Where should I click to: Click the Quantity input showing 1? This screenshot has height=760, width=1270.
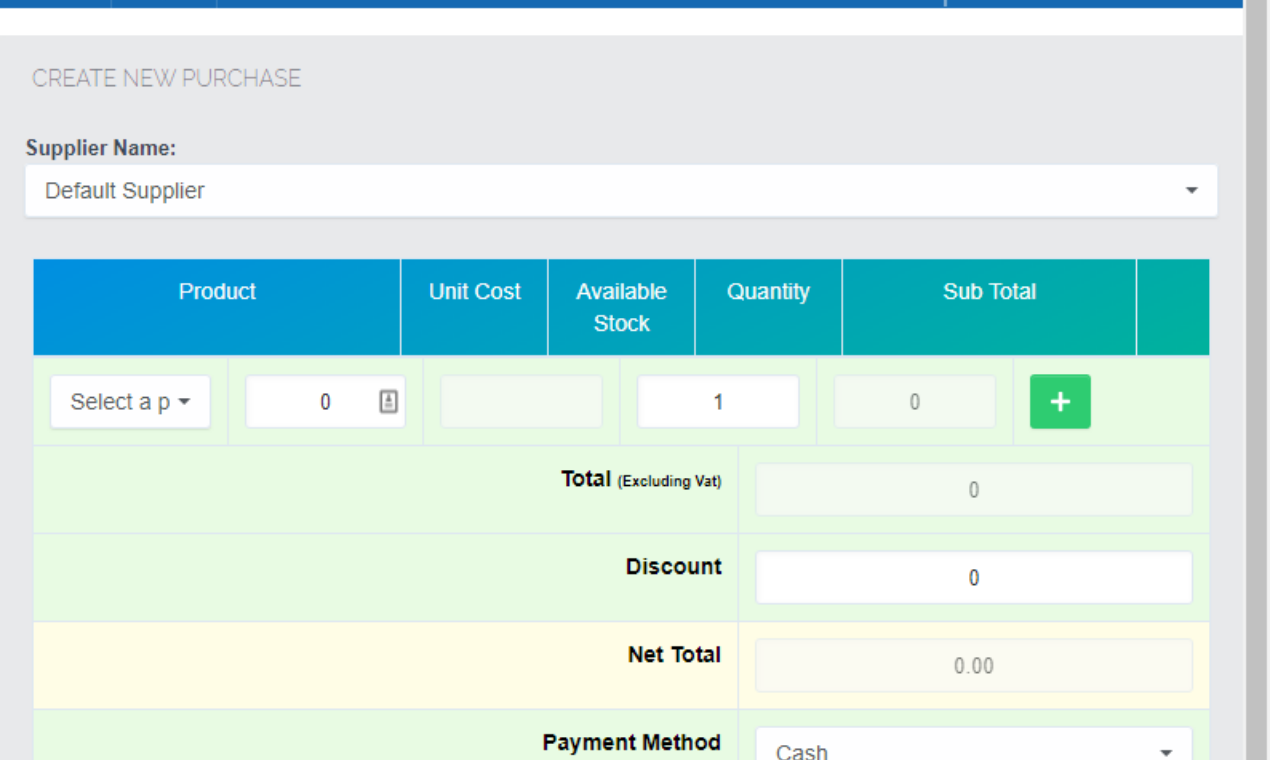[x=717, y=401]
